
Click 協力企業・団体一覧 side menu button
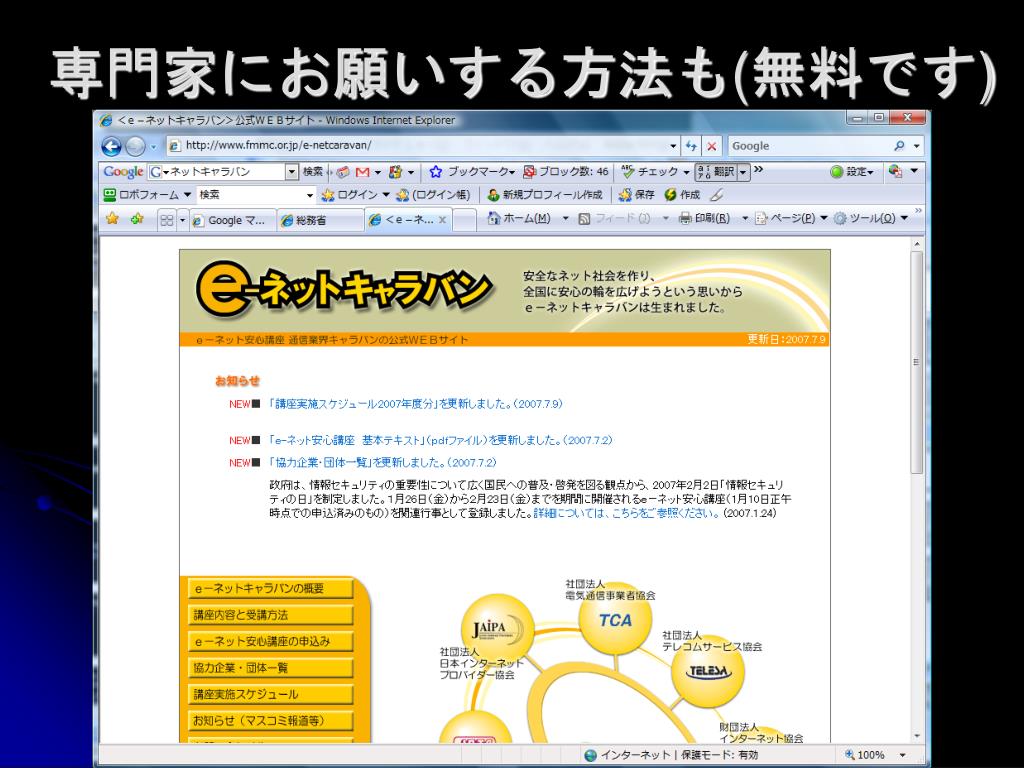(270, 668)
